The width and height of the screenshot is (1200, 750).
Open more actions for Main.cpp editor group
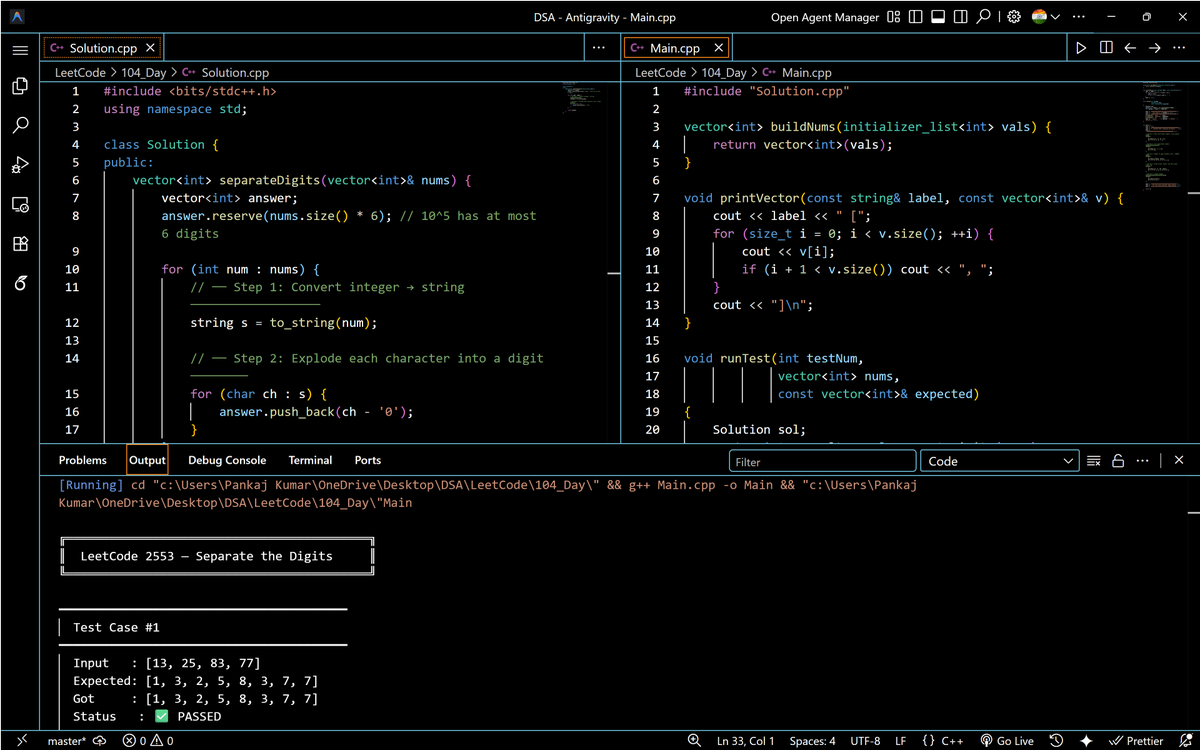pyautogui.click(x=1179, y=48)
